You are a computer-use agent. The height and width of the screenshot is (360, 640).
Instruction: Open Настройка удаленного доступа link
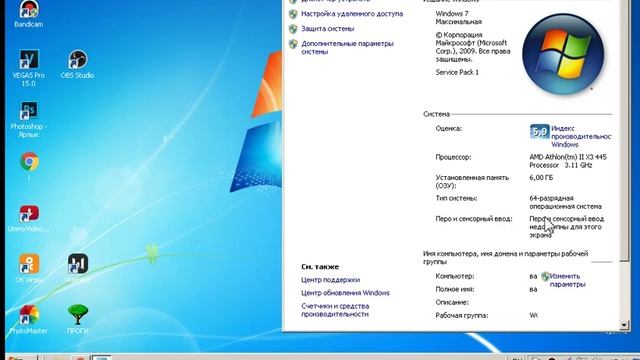[352, 14]
